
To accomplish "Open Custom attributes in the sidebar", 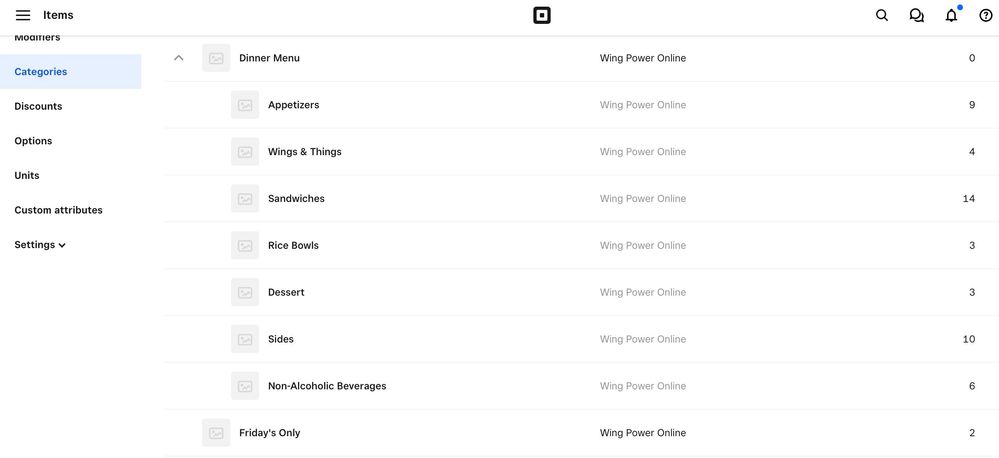I will tap(58, 210).
